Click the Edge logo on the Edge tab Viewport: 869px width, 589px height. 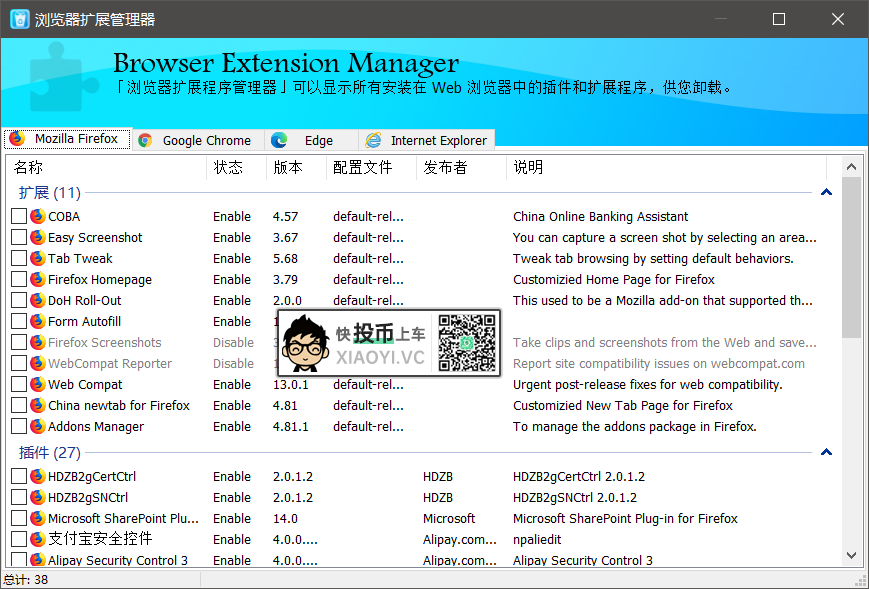pyautogui.click(x=279, y=140)
